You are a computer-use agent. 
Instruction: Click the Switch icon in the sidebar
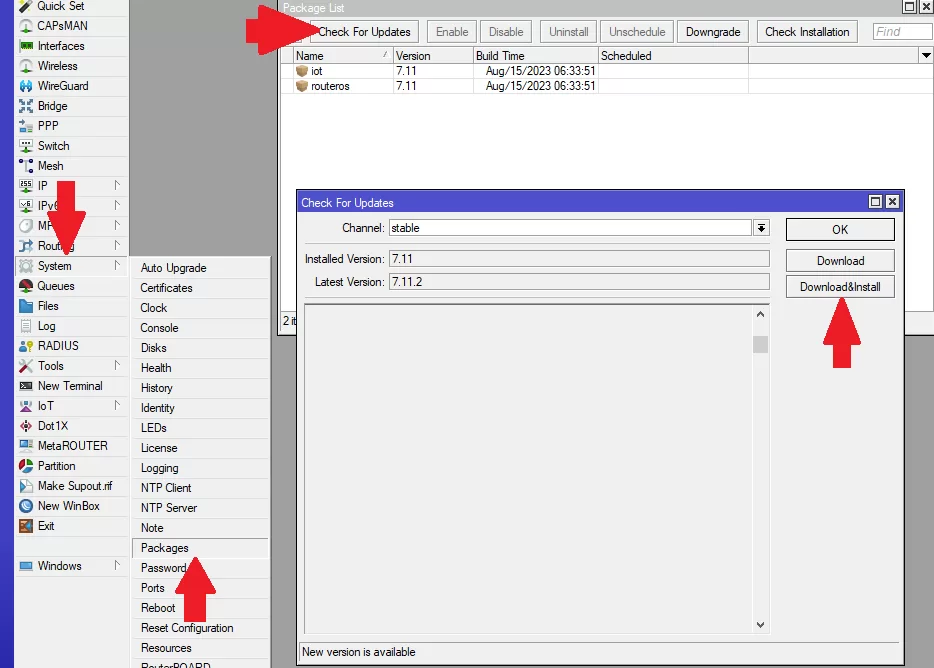coord(26,146)
